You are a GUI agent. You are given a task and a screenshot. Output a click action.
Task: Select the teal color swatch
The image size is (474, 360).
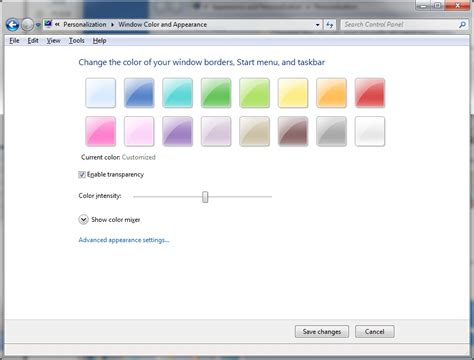[177, 93]
